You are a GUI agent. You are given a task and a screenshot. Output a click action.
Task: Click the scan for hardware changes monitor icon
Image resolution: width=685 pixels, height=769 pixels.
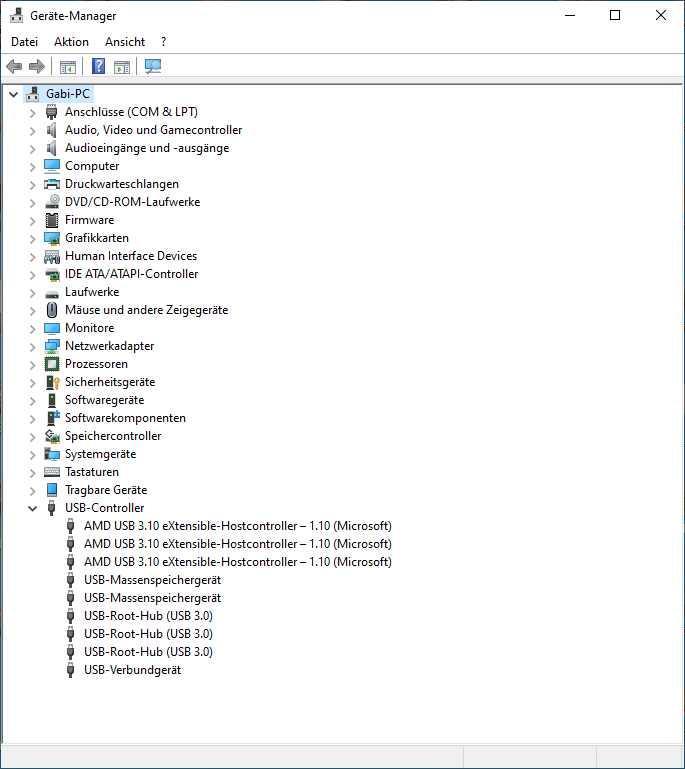[x=153, y=66]
